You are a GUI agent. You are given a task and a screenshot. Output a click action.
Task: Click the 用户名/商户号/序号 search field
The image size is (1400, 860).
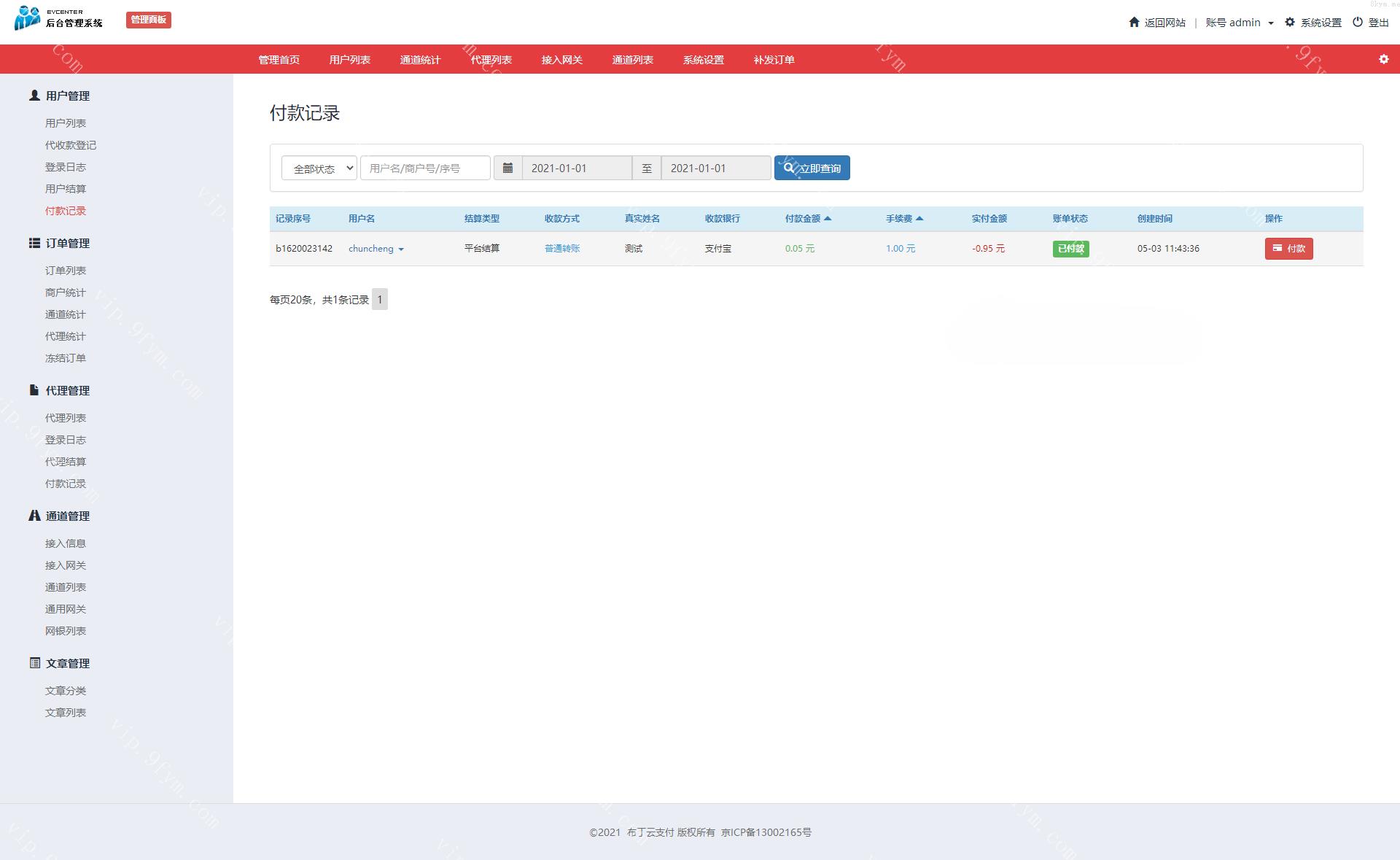(425, 168)
